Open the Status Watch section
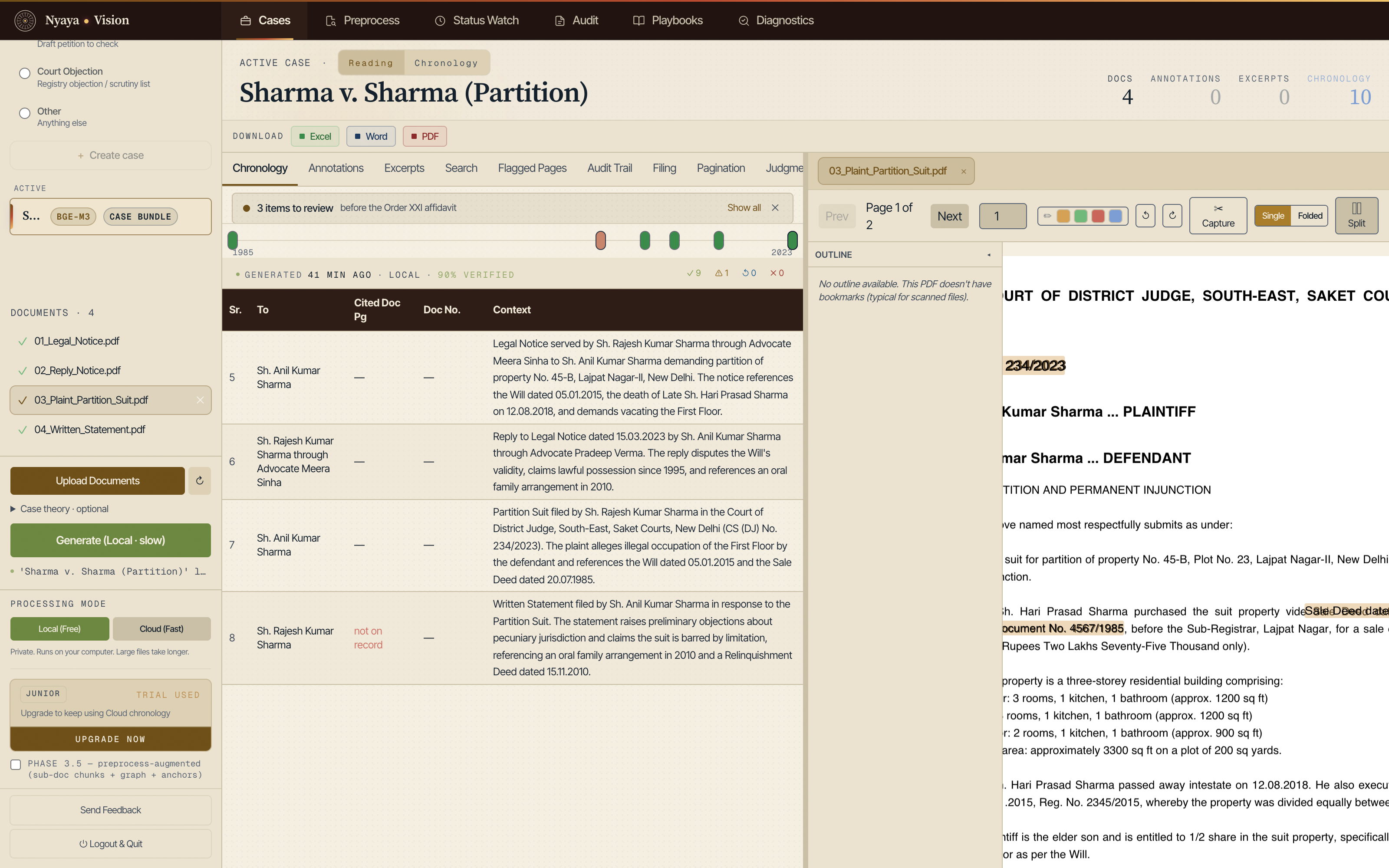 pyautogui.click(x=477, y=20)
